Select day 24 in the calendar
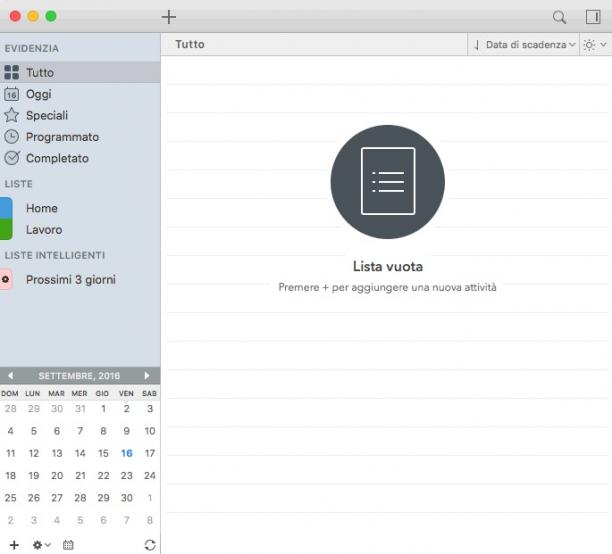This screenshot has width=612, height=554. (149, 475)
